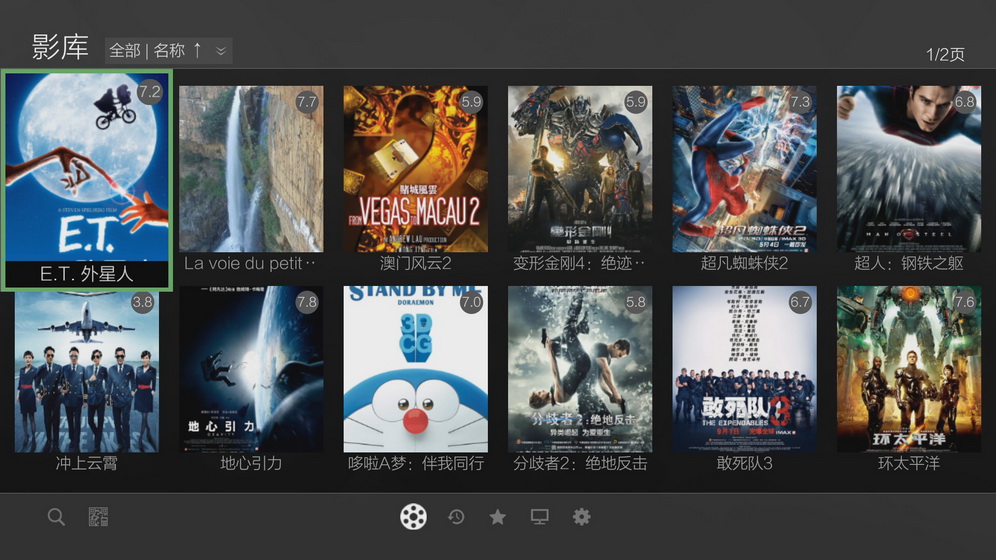
Task: Click the 1/2页 page indicator
Action: pos(945,55)
